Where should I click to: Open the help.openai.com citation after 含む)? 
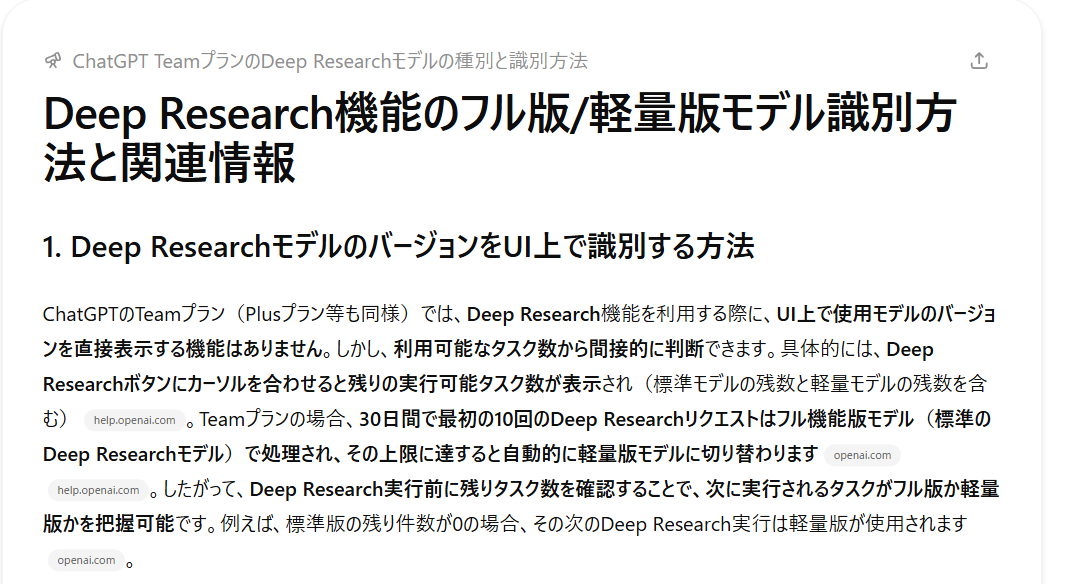click(134, 420)
